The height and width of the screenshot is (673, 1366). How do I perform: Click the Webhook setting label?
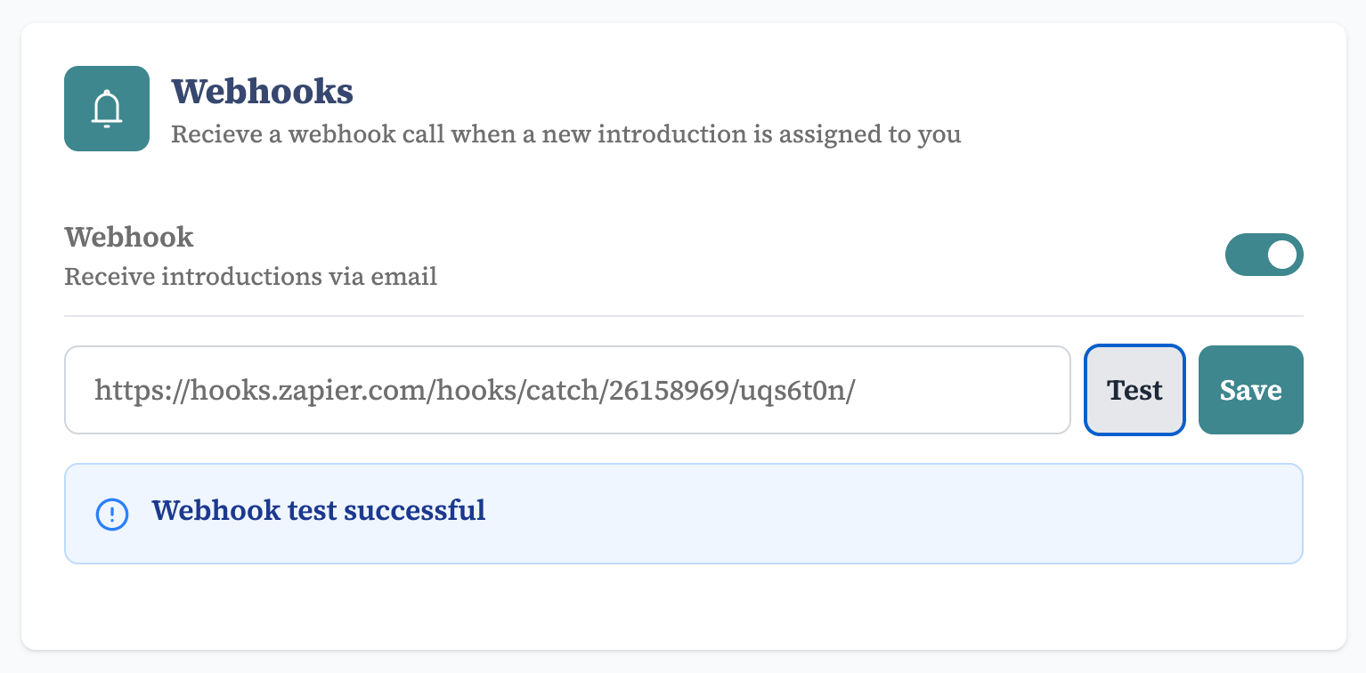coord(129,237)
